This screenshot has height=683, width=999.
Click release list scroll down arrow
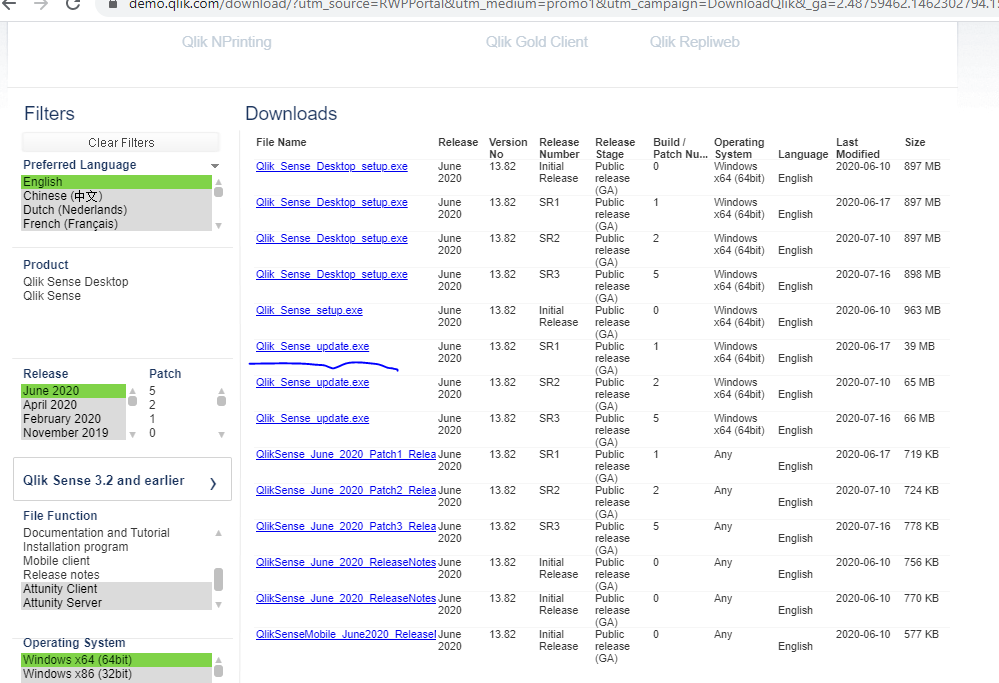tap(133, 435)
